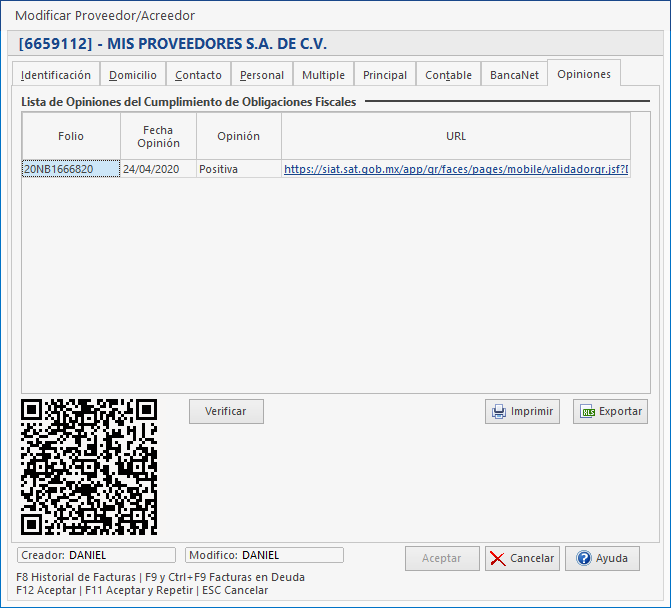
Task: Click the Folio column header
Action: 71,137
